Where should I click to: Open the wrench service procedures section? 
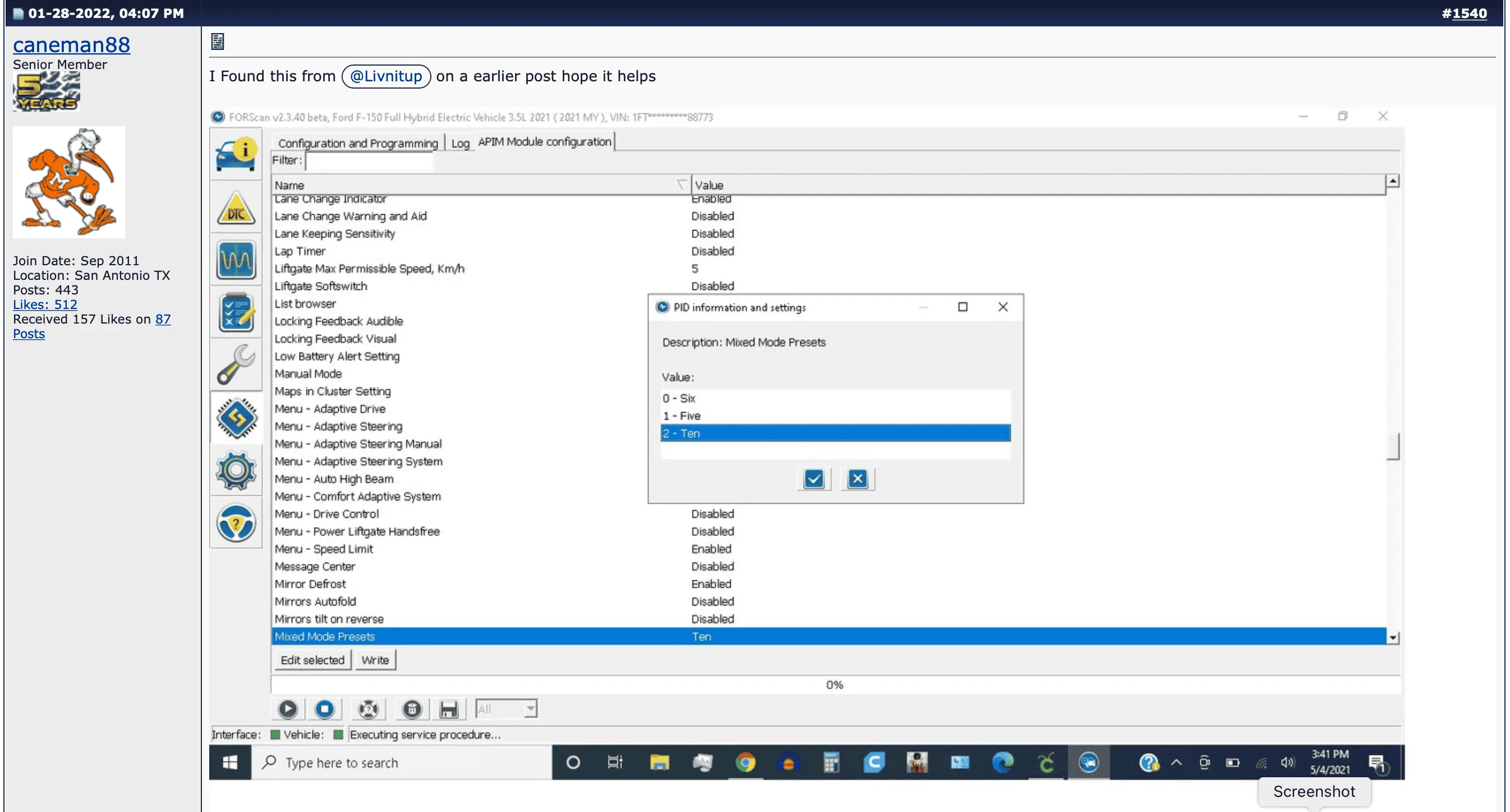point(236,365)
